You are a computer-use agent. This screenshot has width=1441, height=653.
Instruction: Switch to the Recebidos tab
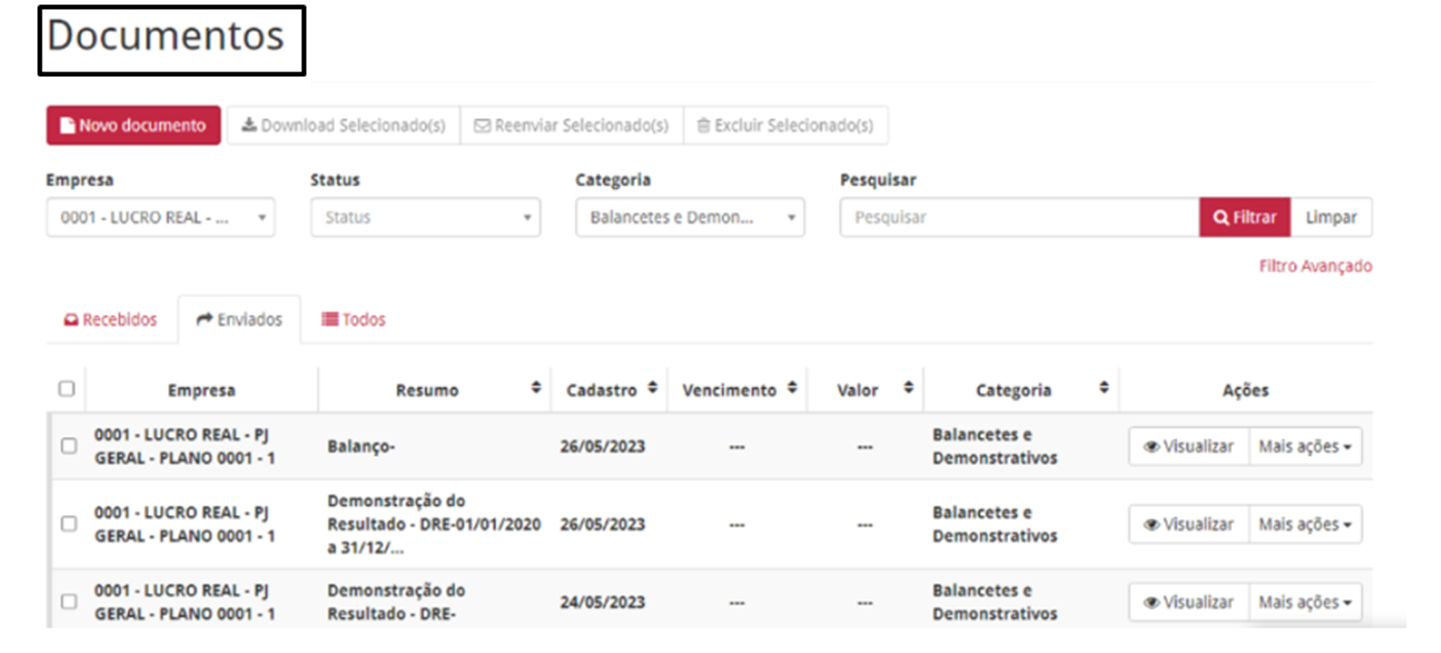[111, 320]
